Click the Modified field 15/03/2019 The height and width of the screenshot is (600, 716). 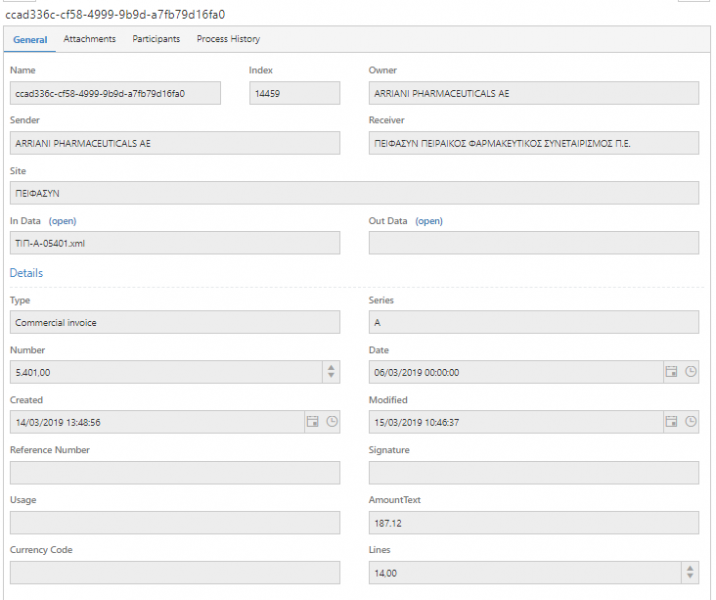[x=516, y=422]
